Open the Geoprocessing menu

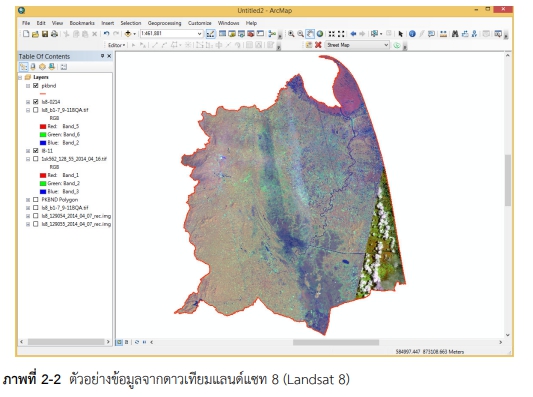coord(165,23)
